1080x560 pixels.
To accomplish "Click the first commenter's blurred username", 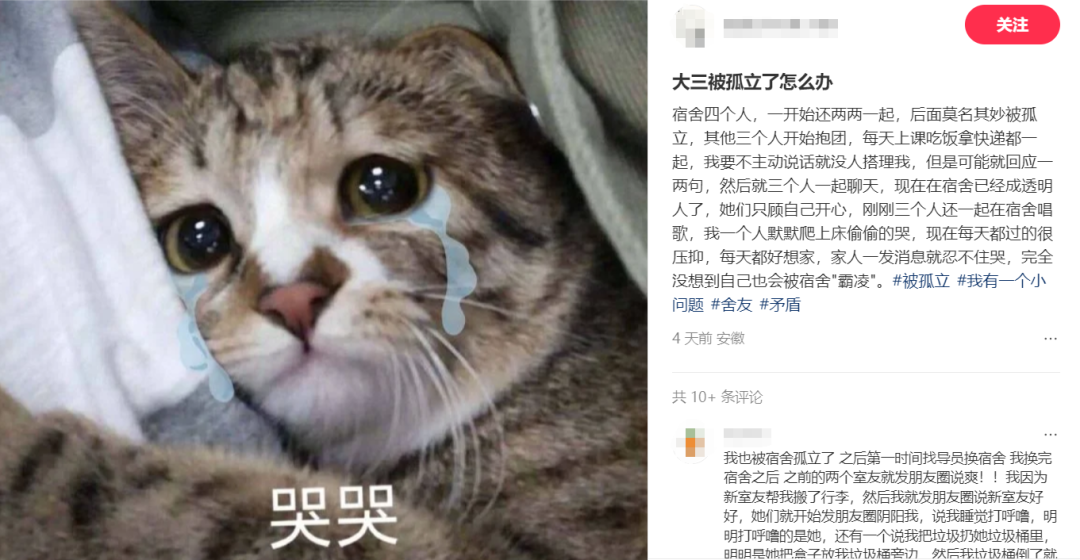I will [x=747, y=433].
